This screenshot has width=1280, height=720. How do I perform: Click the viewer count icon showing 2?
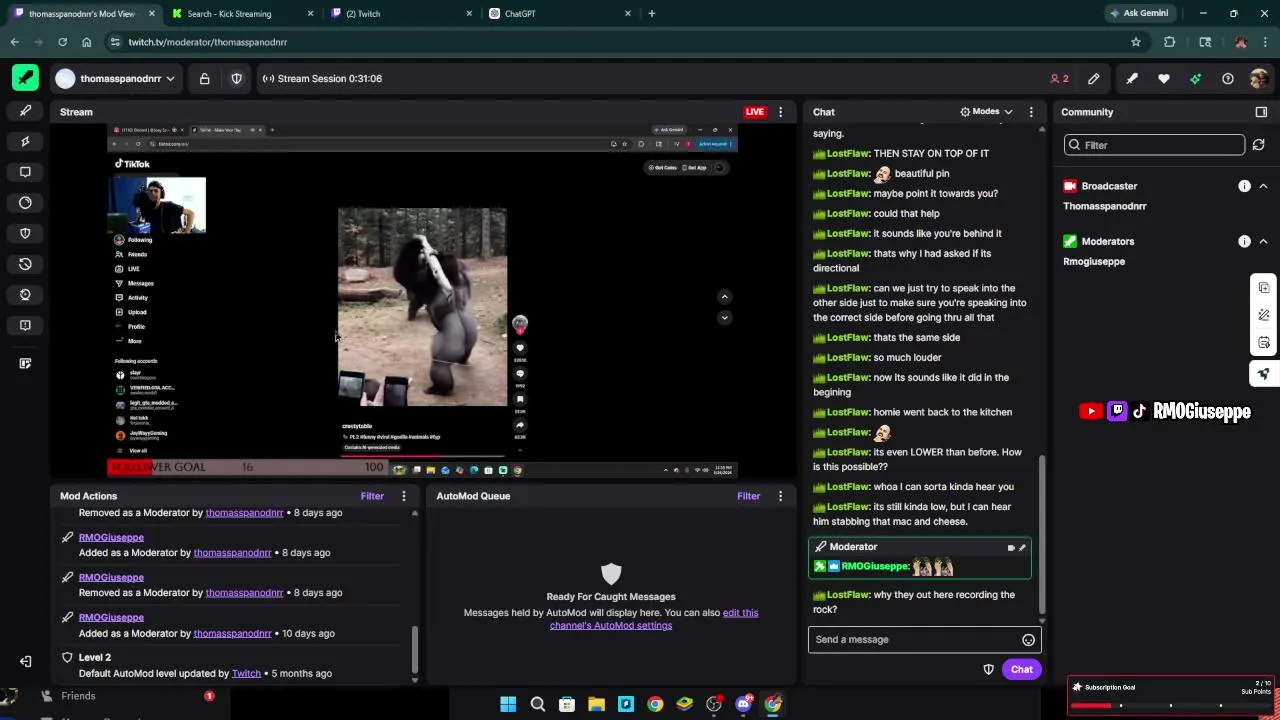coord(1059,78)
